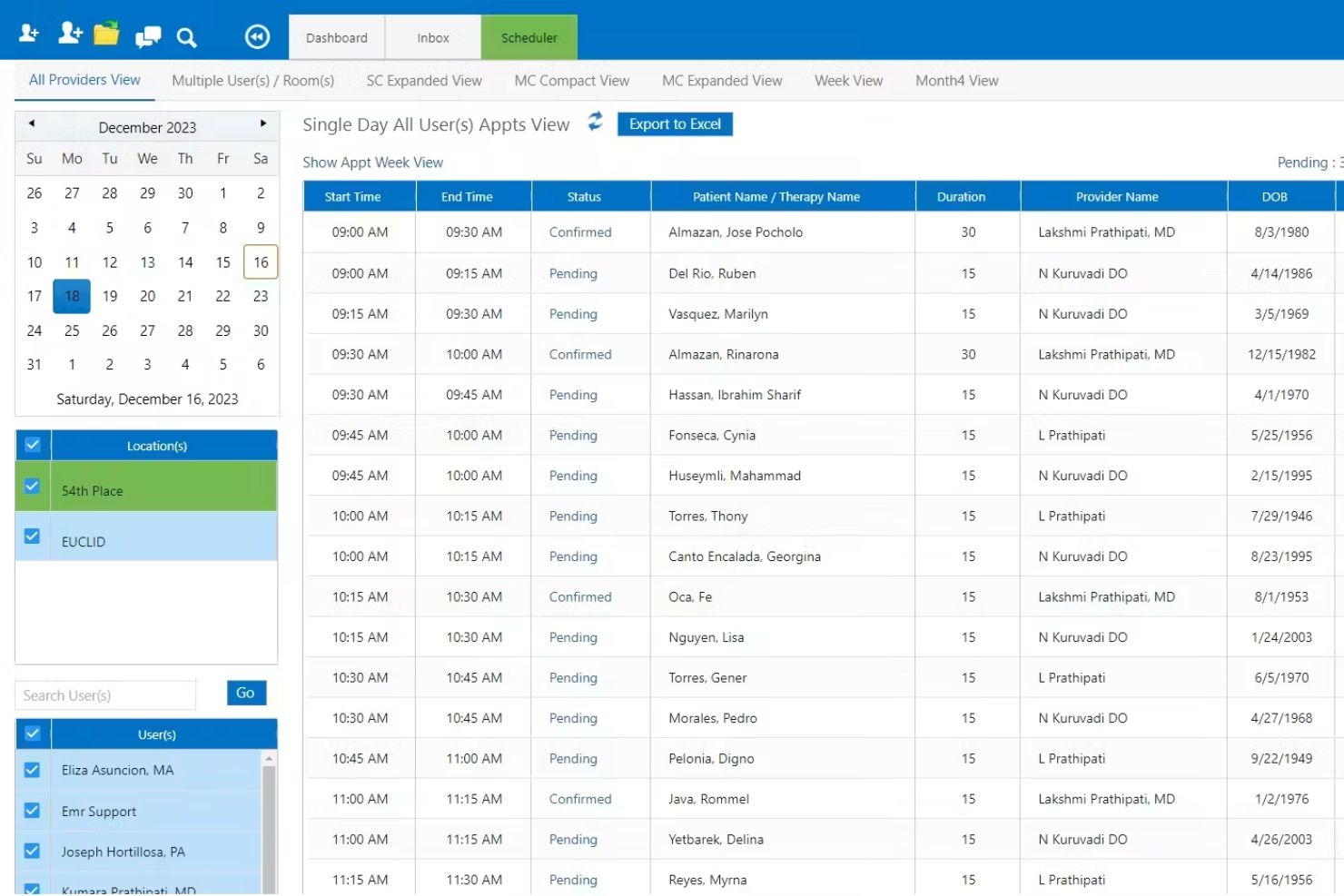This screenshot has height=896, width=1344.
Task: Click patient name Nguyen, Lisa
Action: pos(707,637)
